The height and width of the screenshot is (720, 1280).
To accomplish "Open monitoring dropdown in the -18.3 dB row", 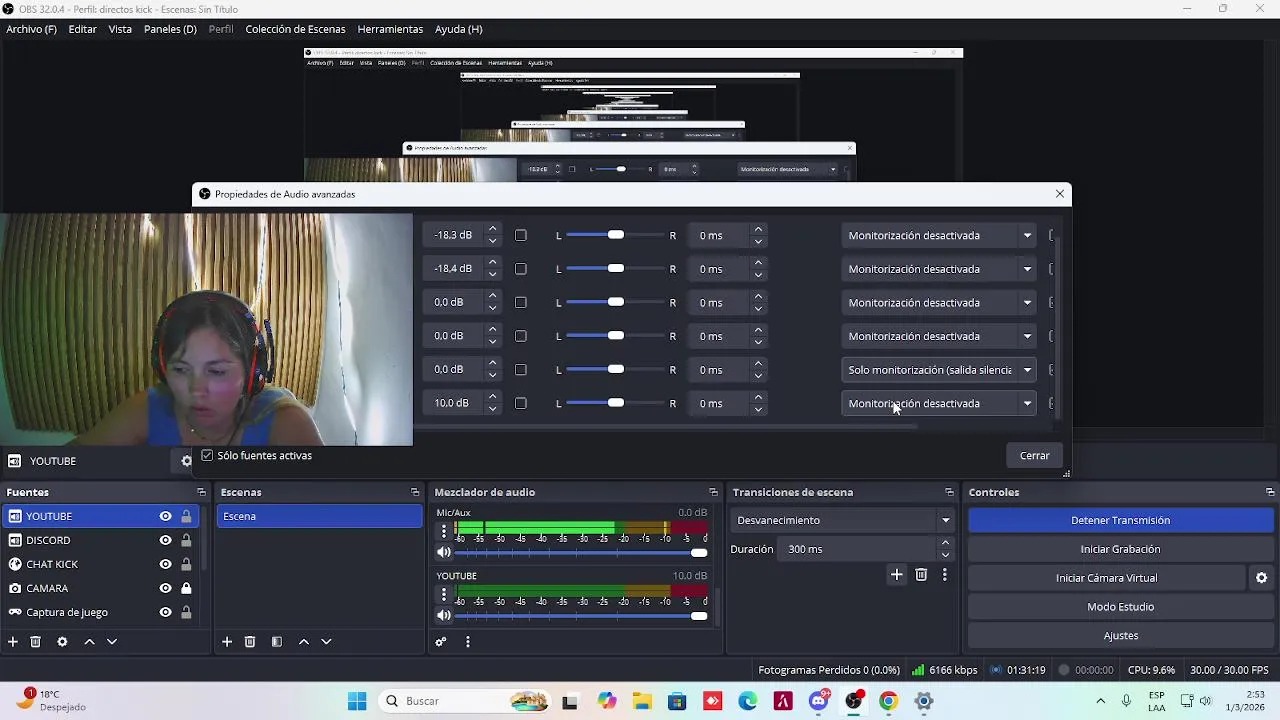I will [938, 235].
